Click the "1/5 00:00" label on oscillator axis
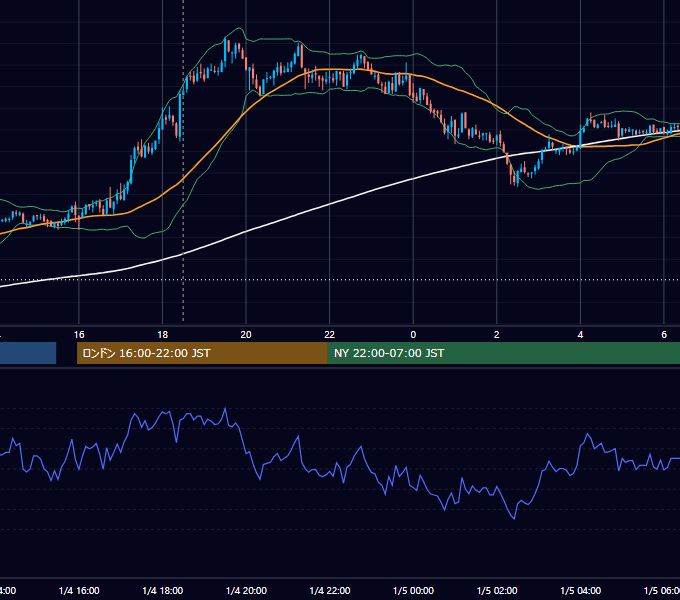The height and width of the screenshot is (600, 680). click(413, 590)
